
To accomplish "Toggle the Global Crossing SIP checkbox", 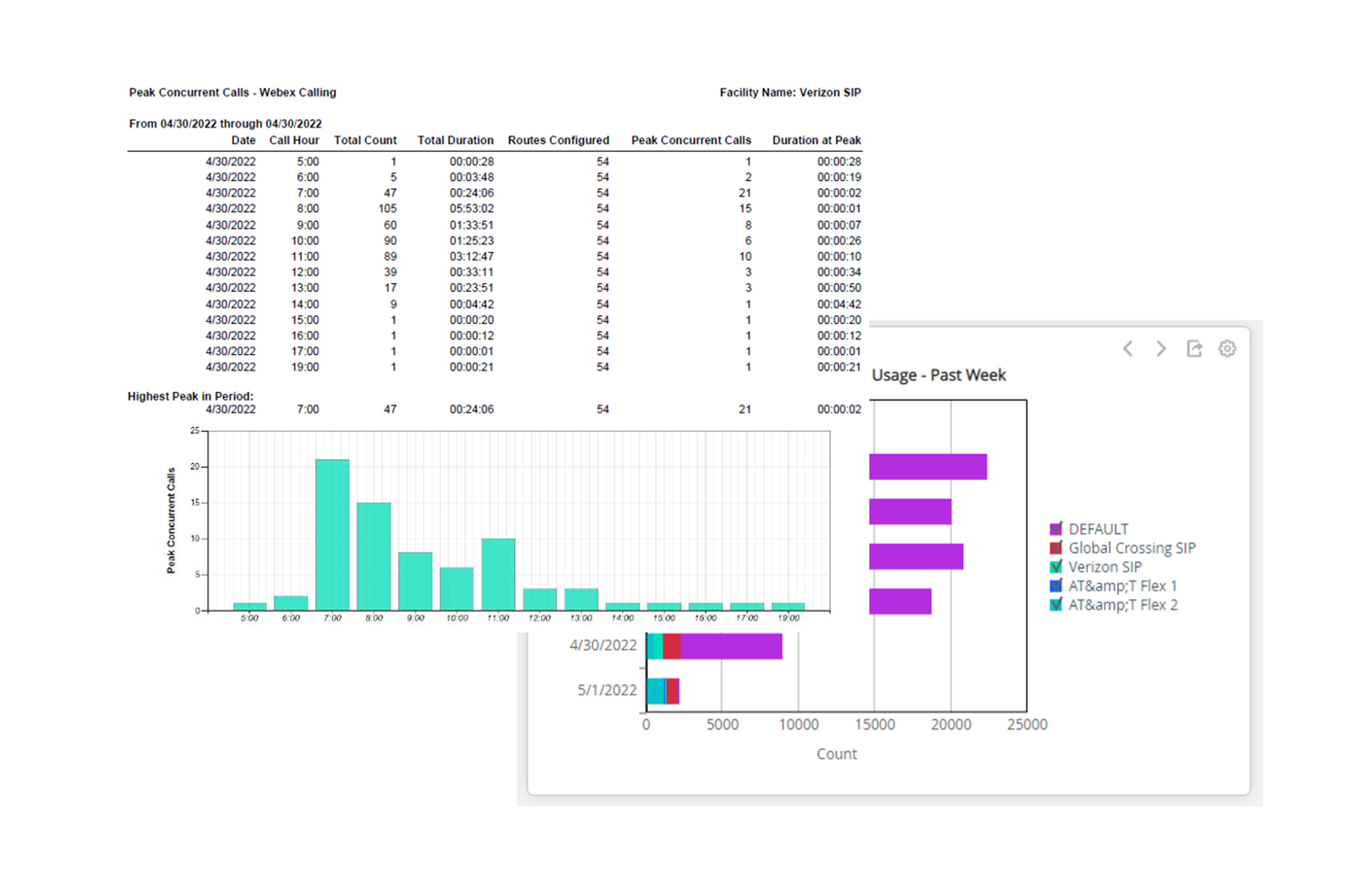I will pyautogui.click(x=1056, y=547).
